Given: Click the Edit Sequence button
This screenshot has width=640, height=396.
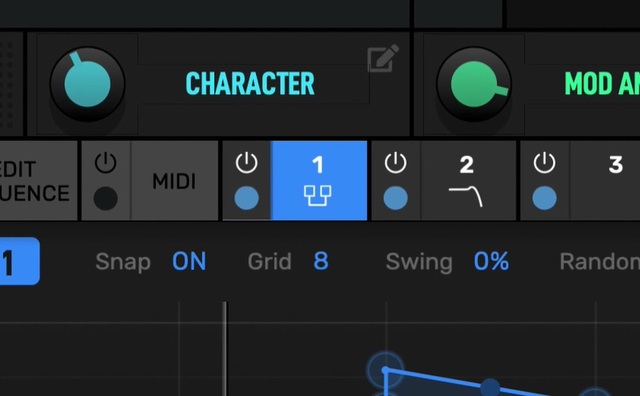Looking at the screenshot, I should click(x=38, y=181).
